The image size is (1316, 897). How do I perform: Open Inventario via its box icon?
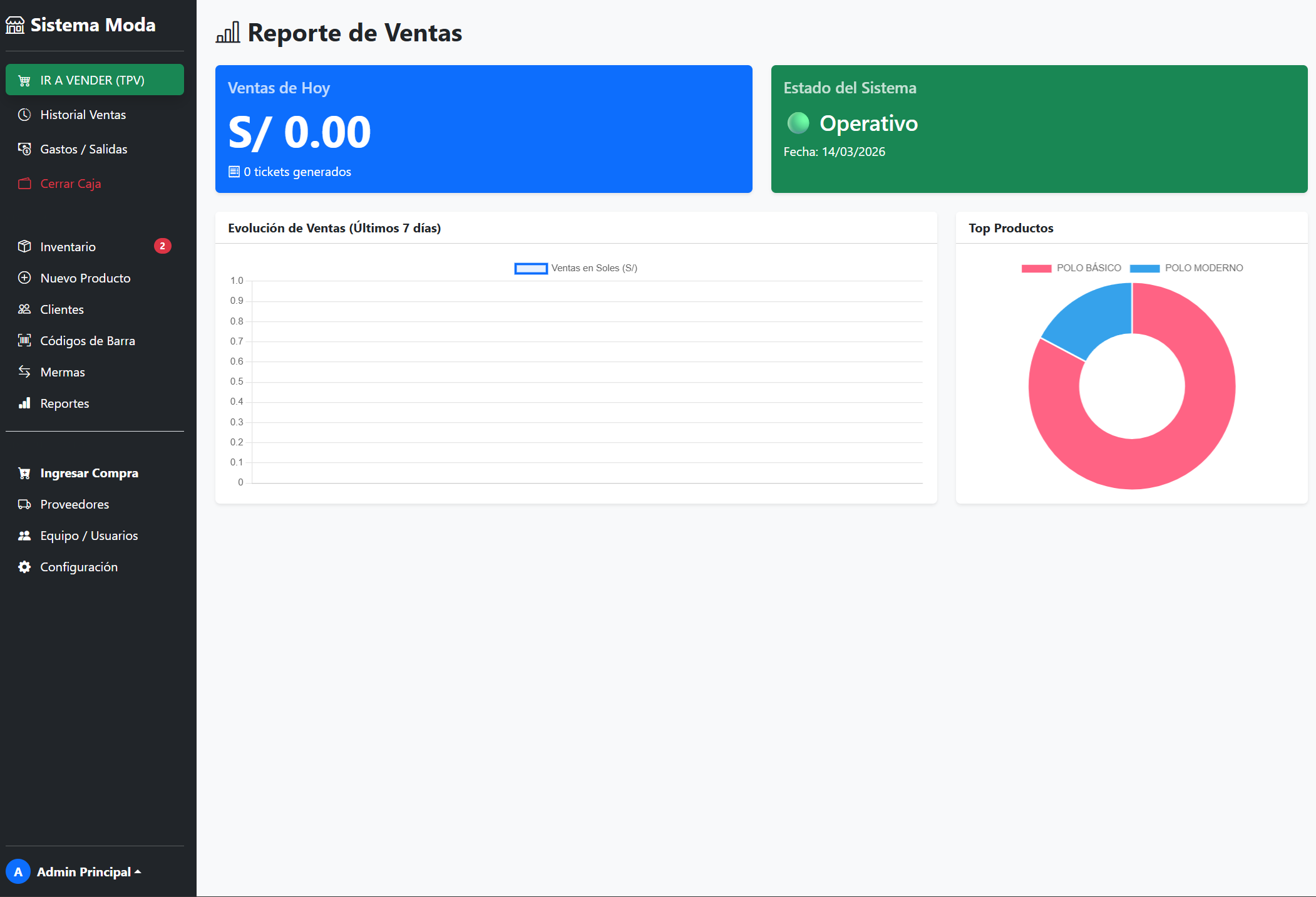pos(24,246)
